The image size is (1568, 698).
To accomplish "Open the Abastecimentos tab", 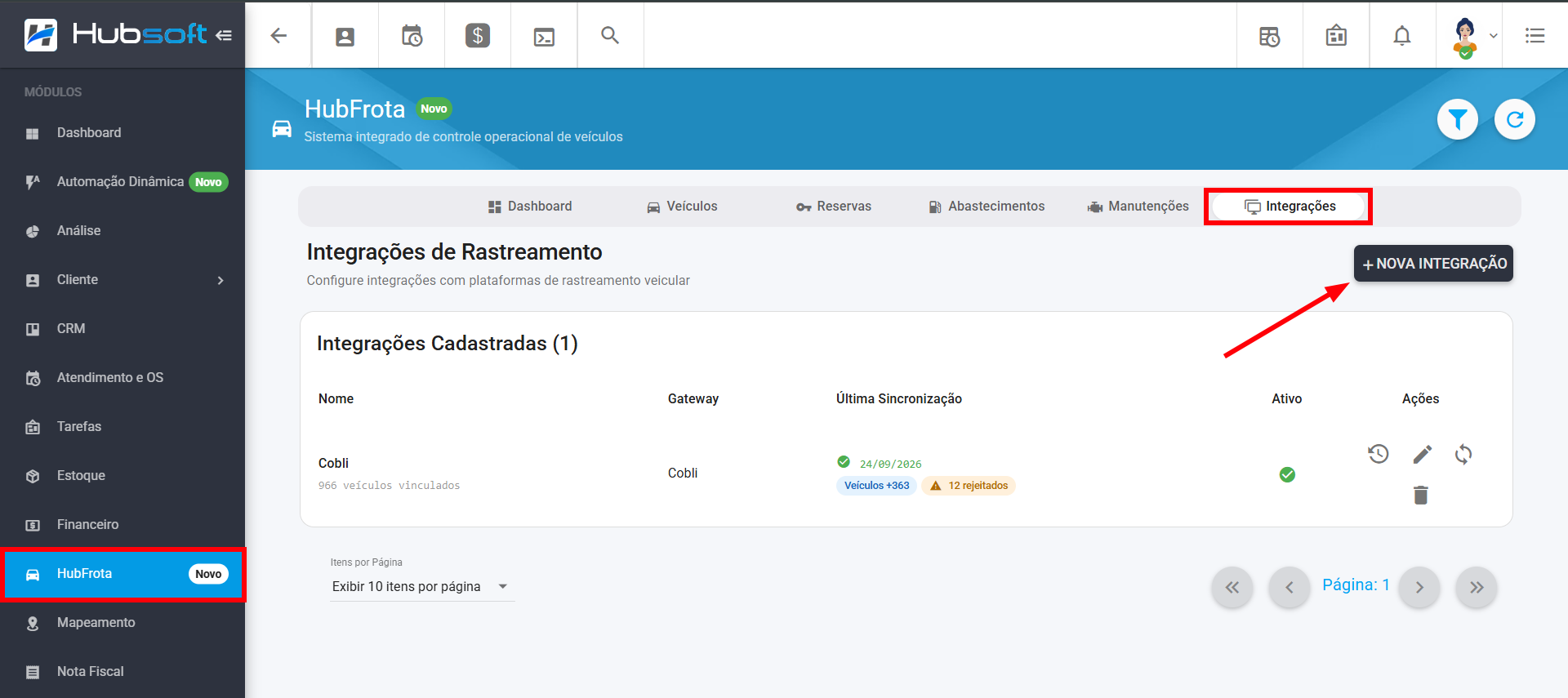I will coord(987,207).
